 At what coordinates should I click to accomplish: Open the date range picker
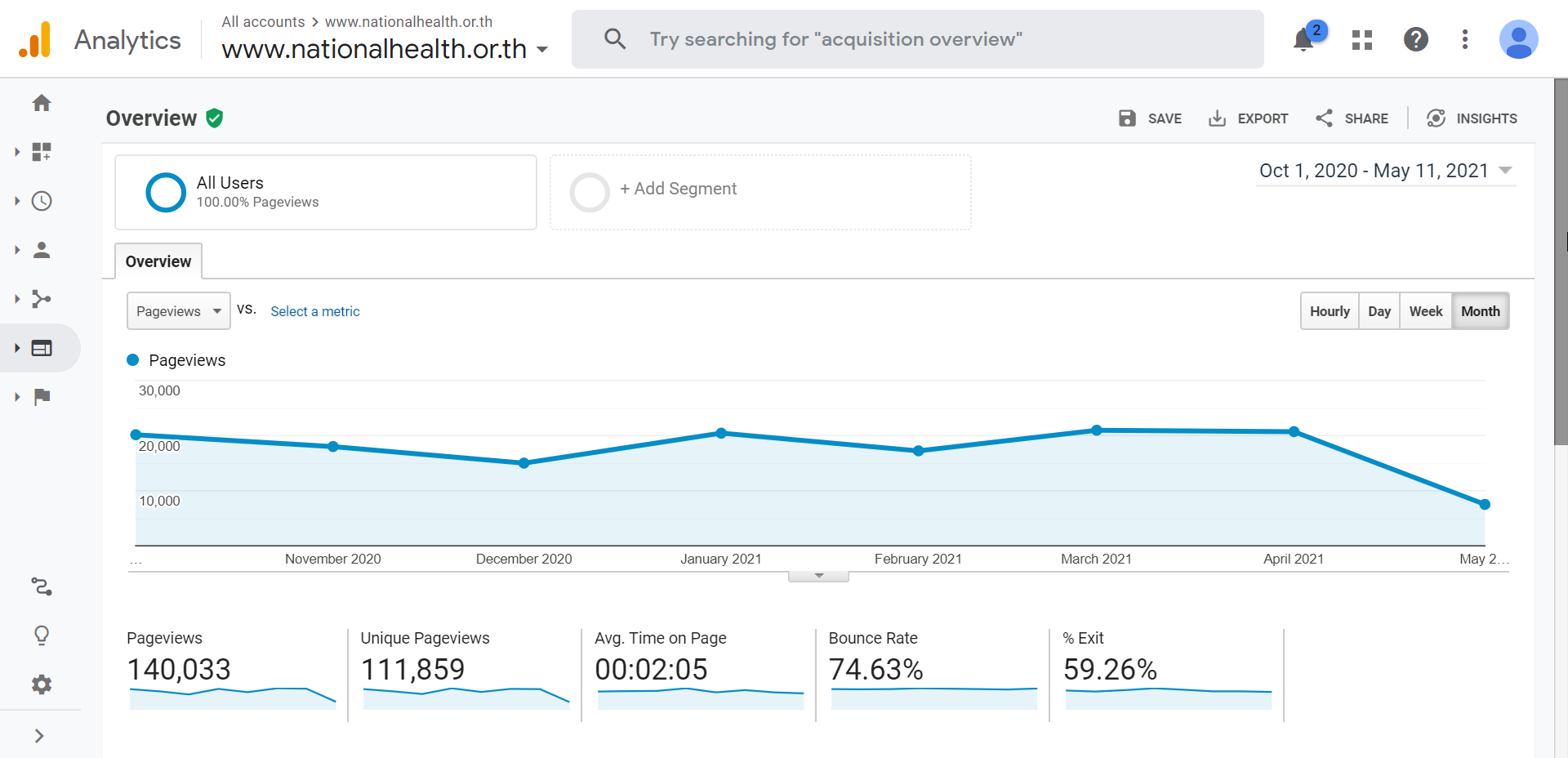click(x=1386, y=171)
